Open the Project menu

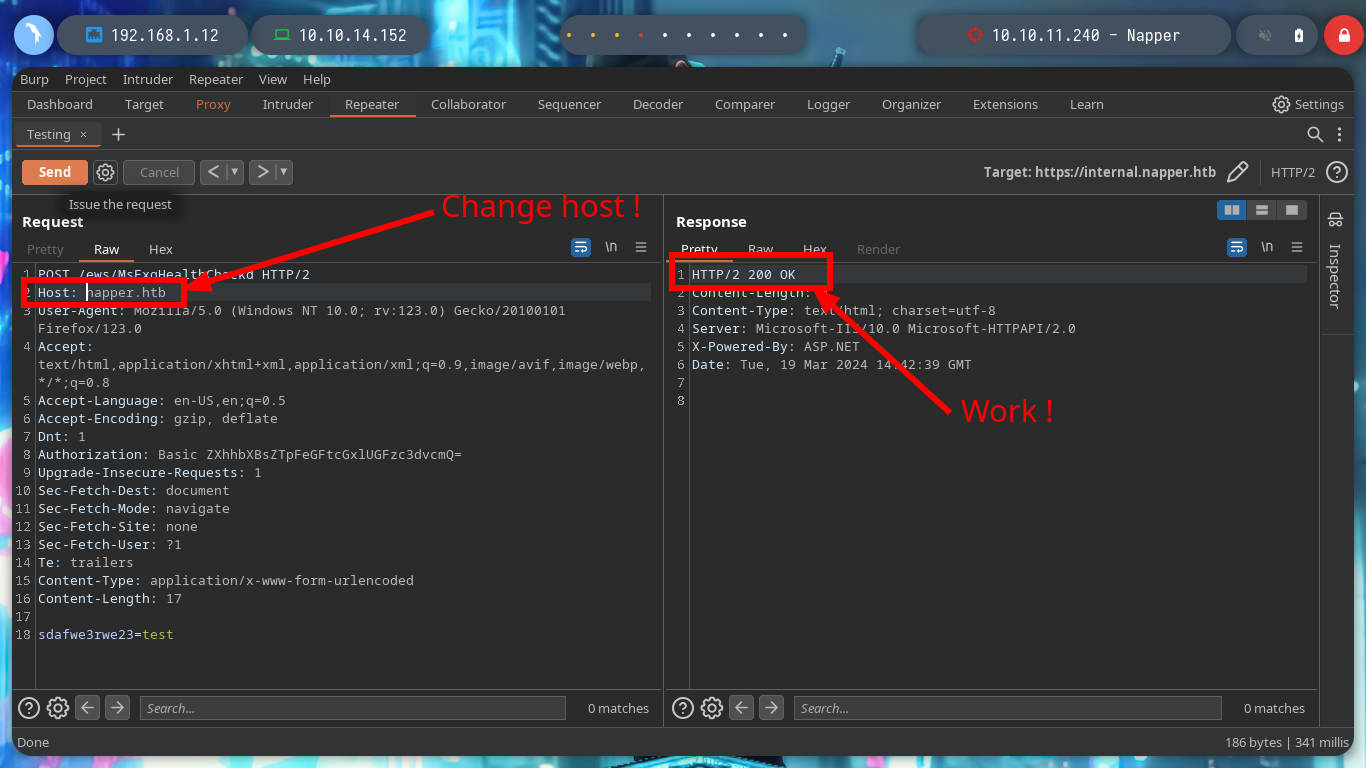pos(86,79)
